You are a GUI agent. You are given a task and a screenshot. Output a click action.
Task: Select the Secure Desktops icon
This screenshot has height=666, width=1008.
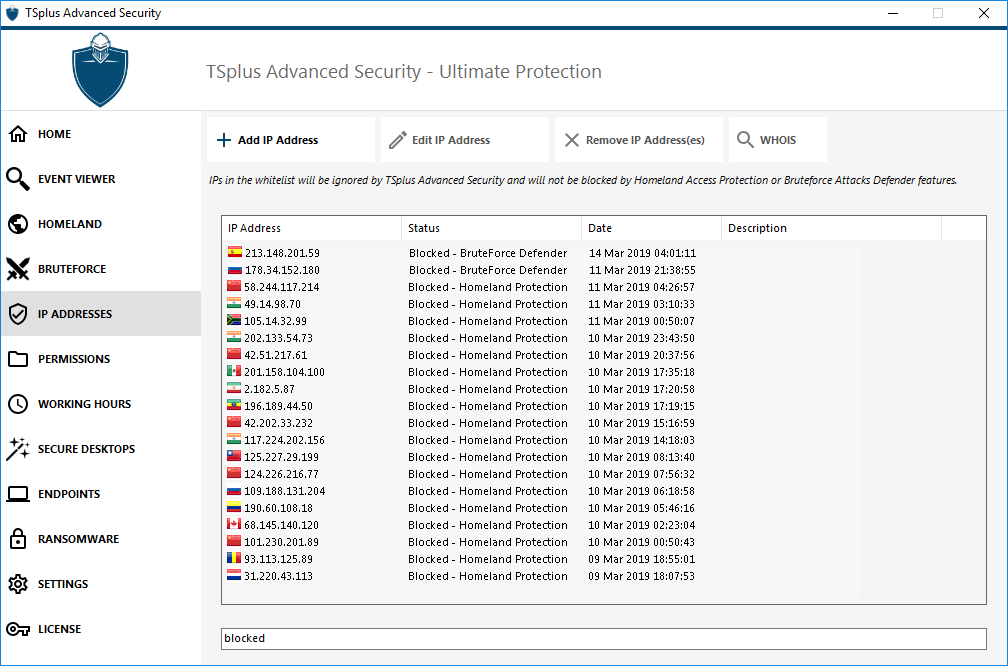19,448
